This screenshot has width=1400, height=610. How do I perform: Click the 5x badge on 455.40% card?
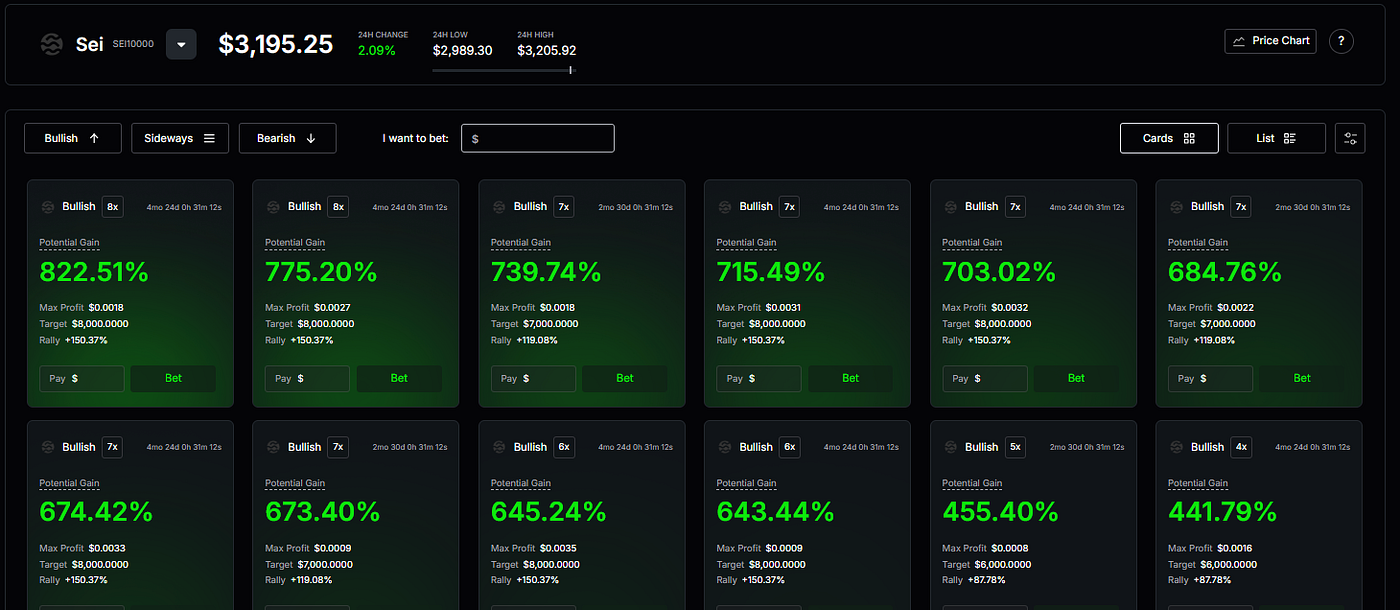tap(1016, 447)
